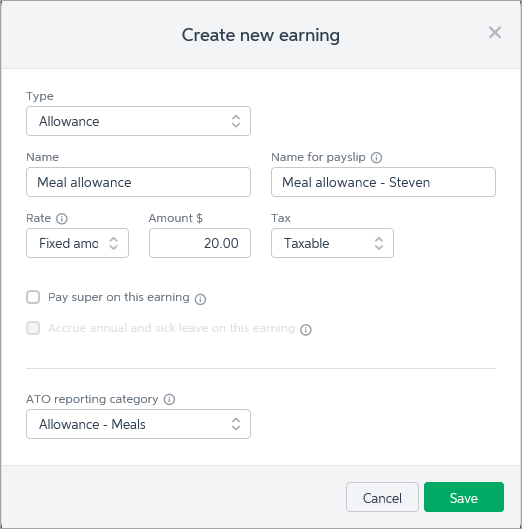Enable Pay super on this earning checkbox
This screenshot has height=529, width=522.
[33, 297]
